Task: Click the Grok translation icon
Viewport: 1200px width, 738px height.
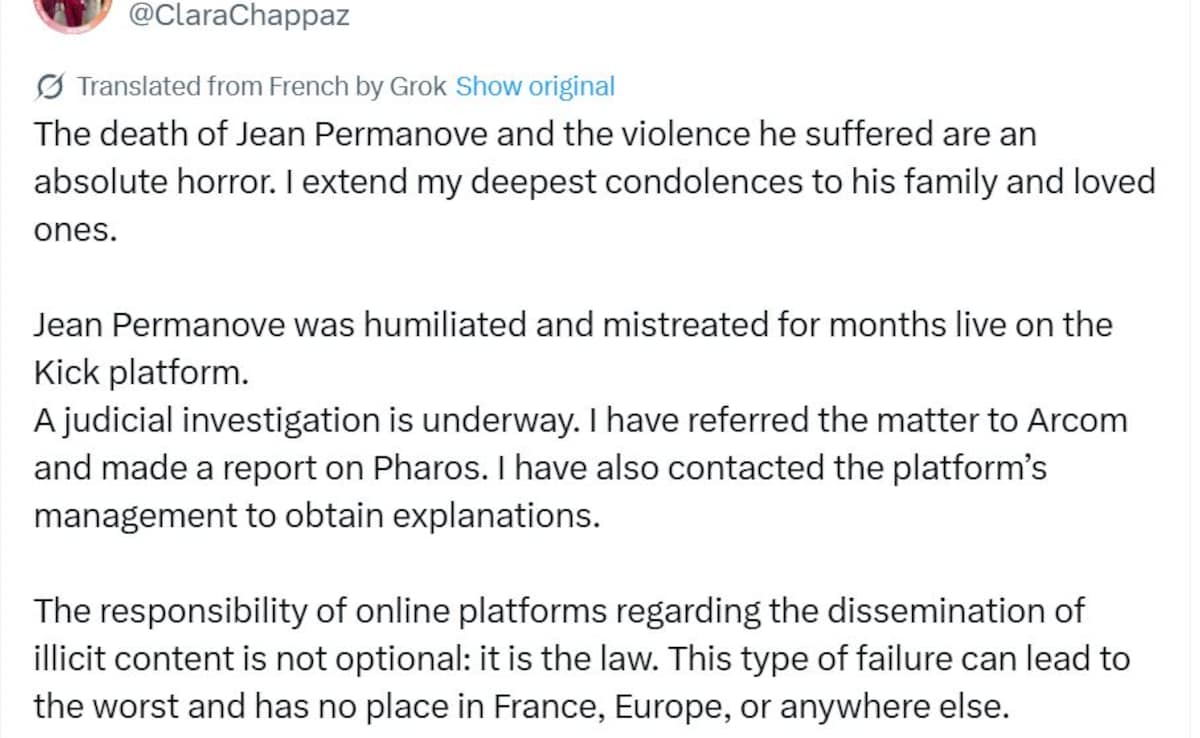Action: click(x=50, y=87)
